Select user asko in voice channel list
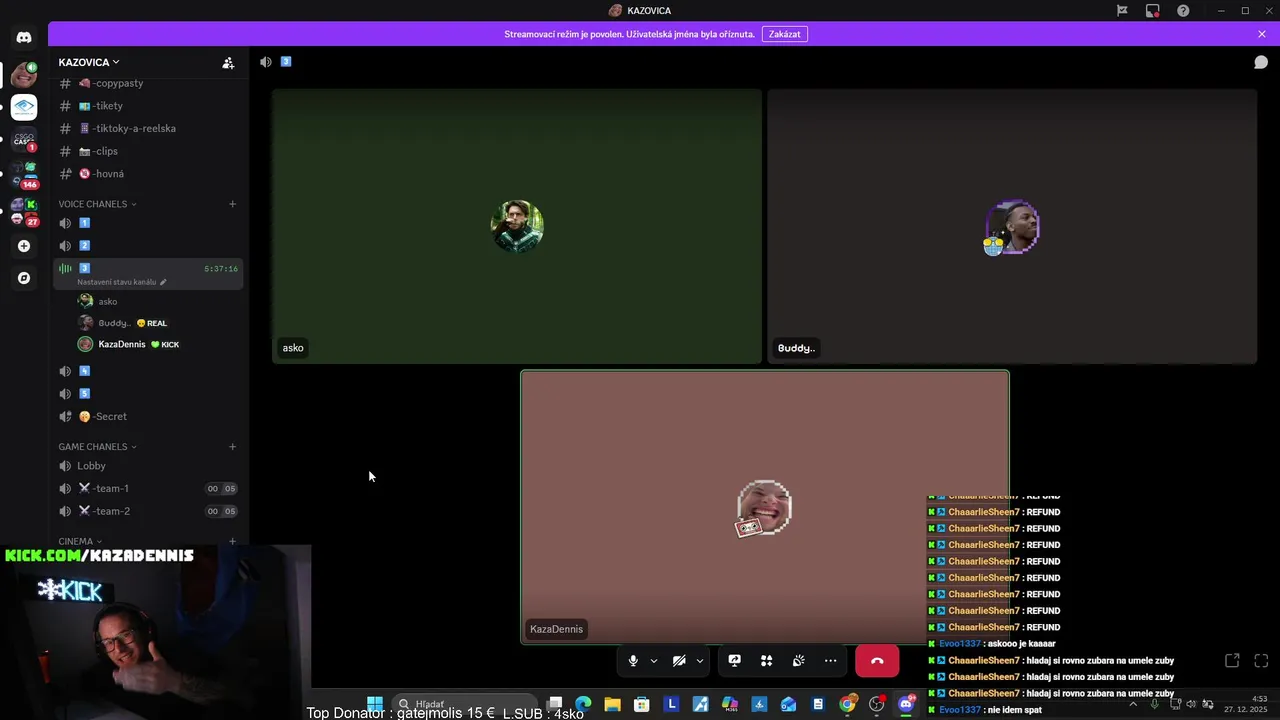The height and width of the screenshot is (720, 1280). point(158,301)
